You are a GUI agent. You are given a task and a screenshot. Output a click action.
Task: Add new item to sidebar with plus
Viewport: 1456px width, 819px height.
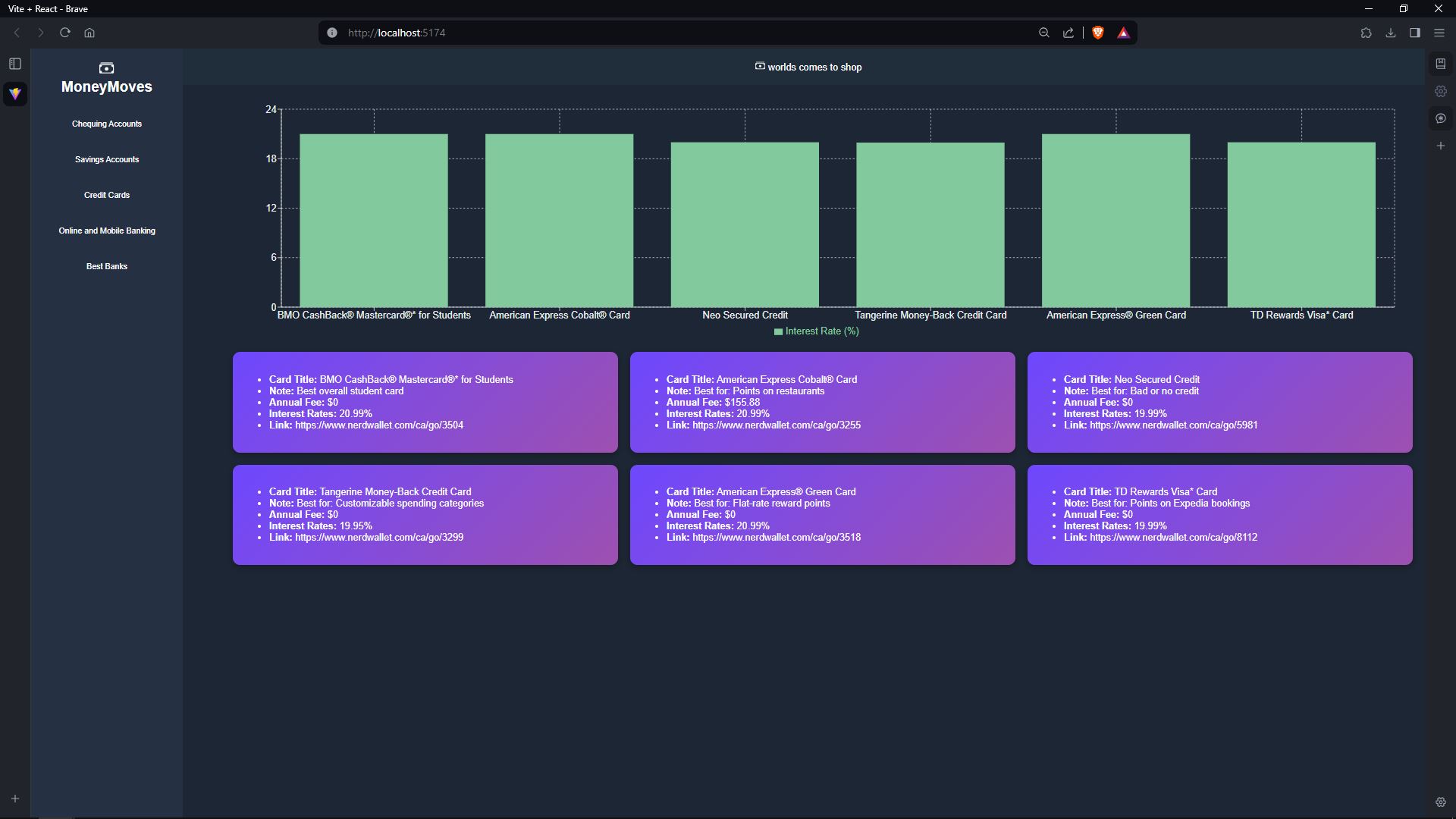click(x=1440, y=146)
